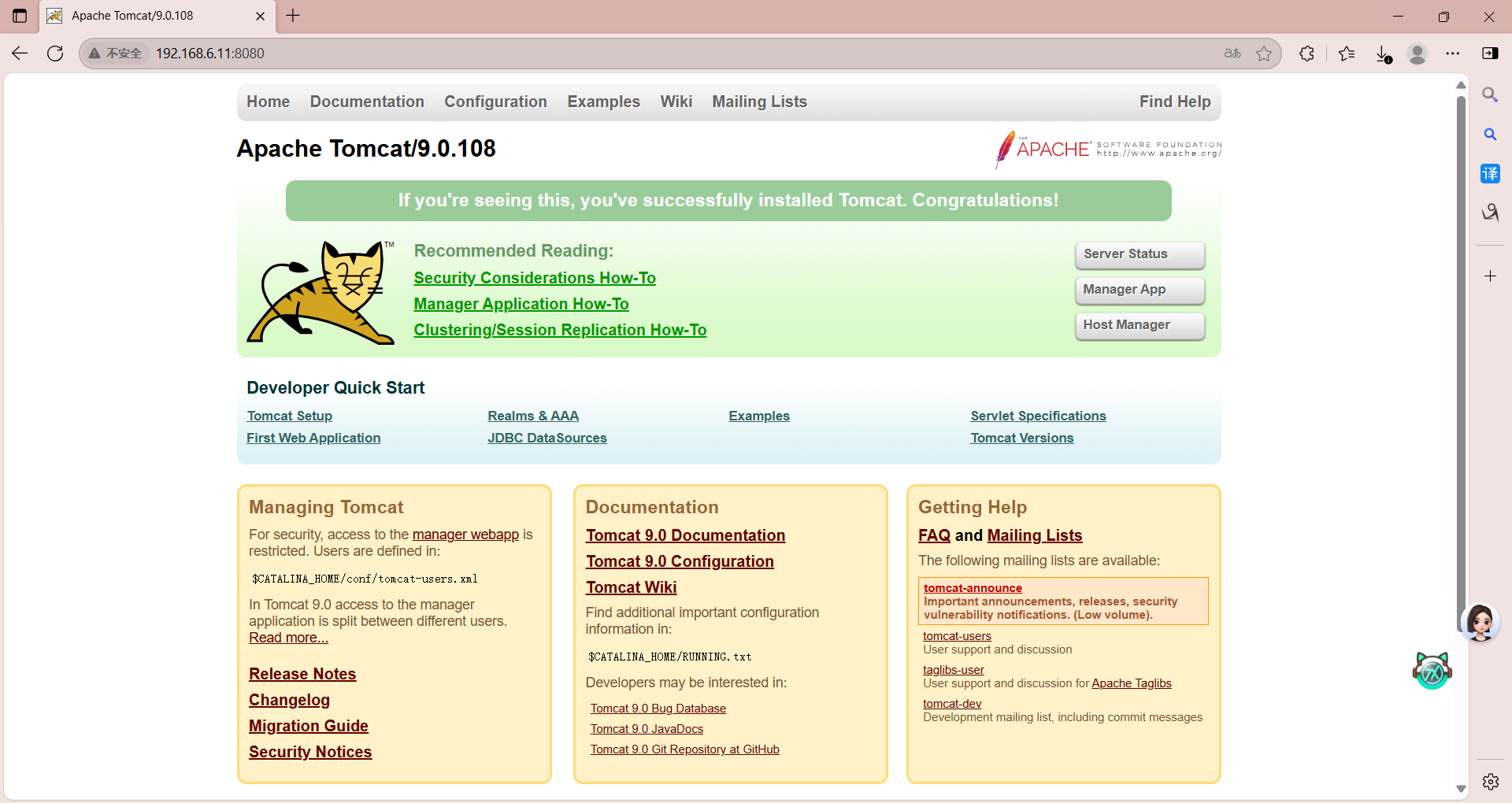1512x803 pixels.
Task: Click the floating cat headphone icon
Action: 1432,671
